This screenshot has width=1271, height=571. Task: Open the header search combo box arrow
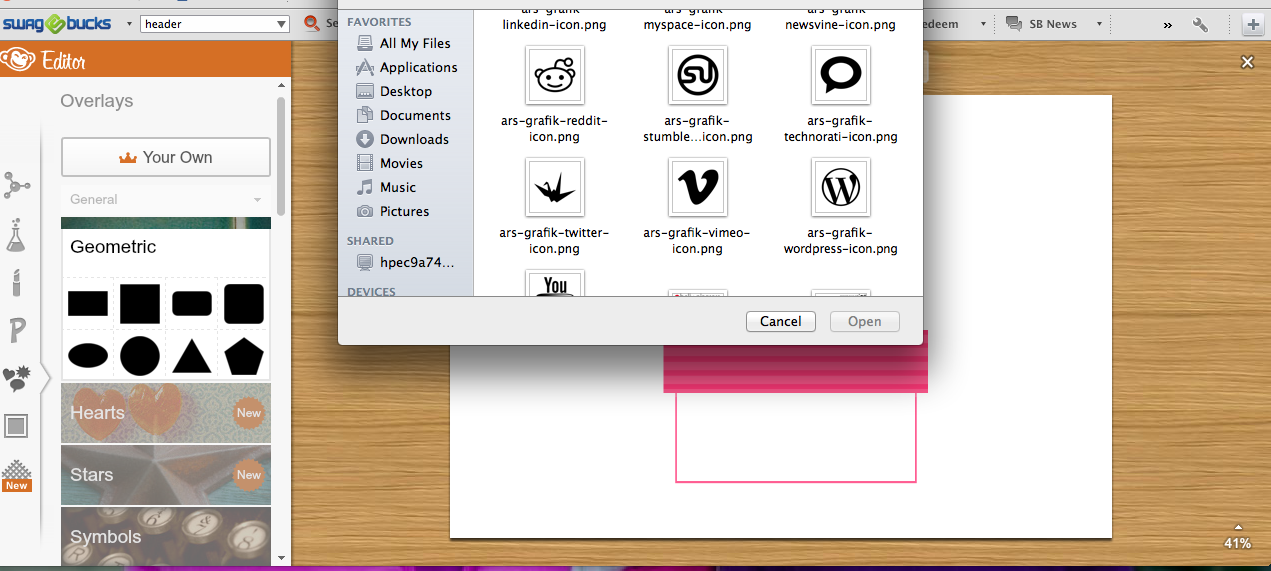point(281,24)
